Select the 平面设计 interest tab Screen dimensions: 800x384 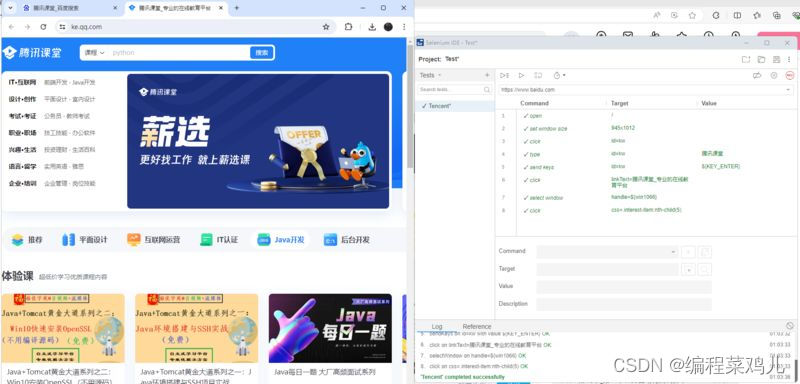click(85, 240)
